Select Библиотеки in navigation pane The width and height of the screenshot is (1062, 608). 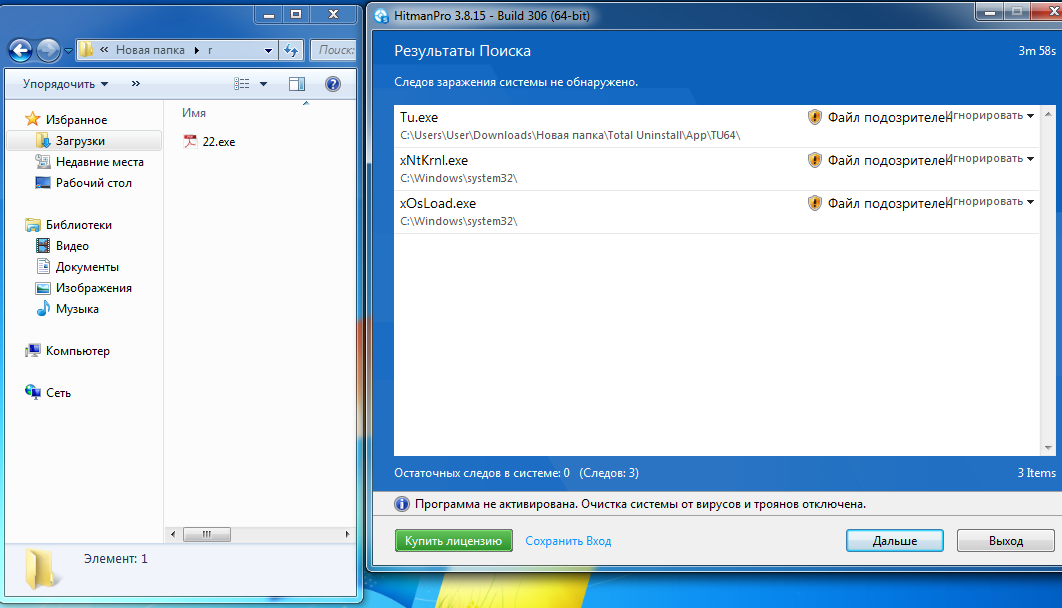pyautogui.click(x=79, y=225)
